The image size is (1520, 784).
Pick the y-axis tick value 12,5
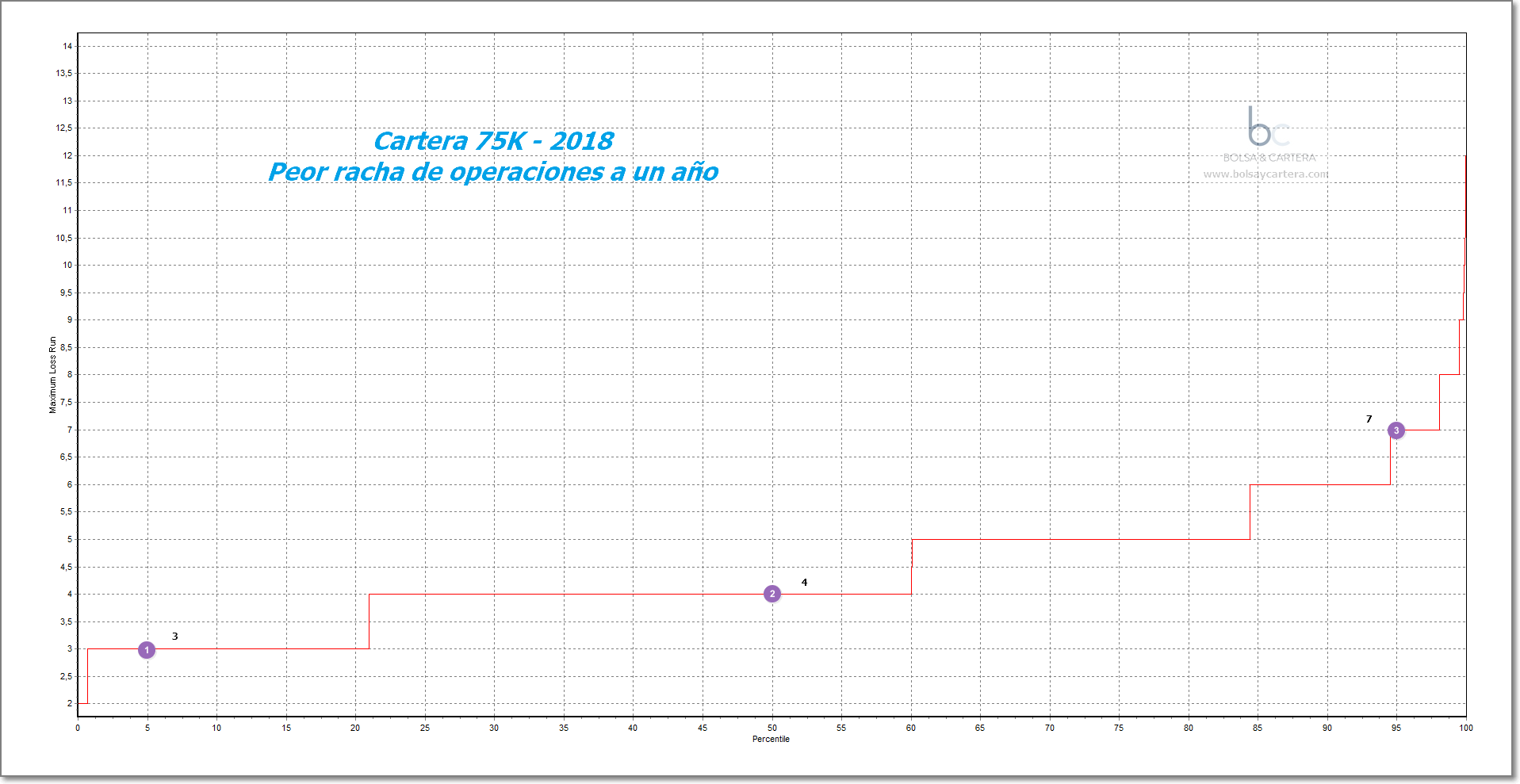63,128
